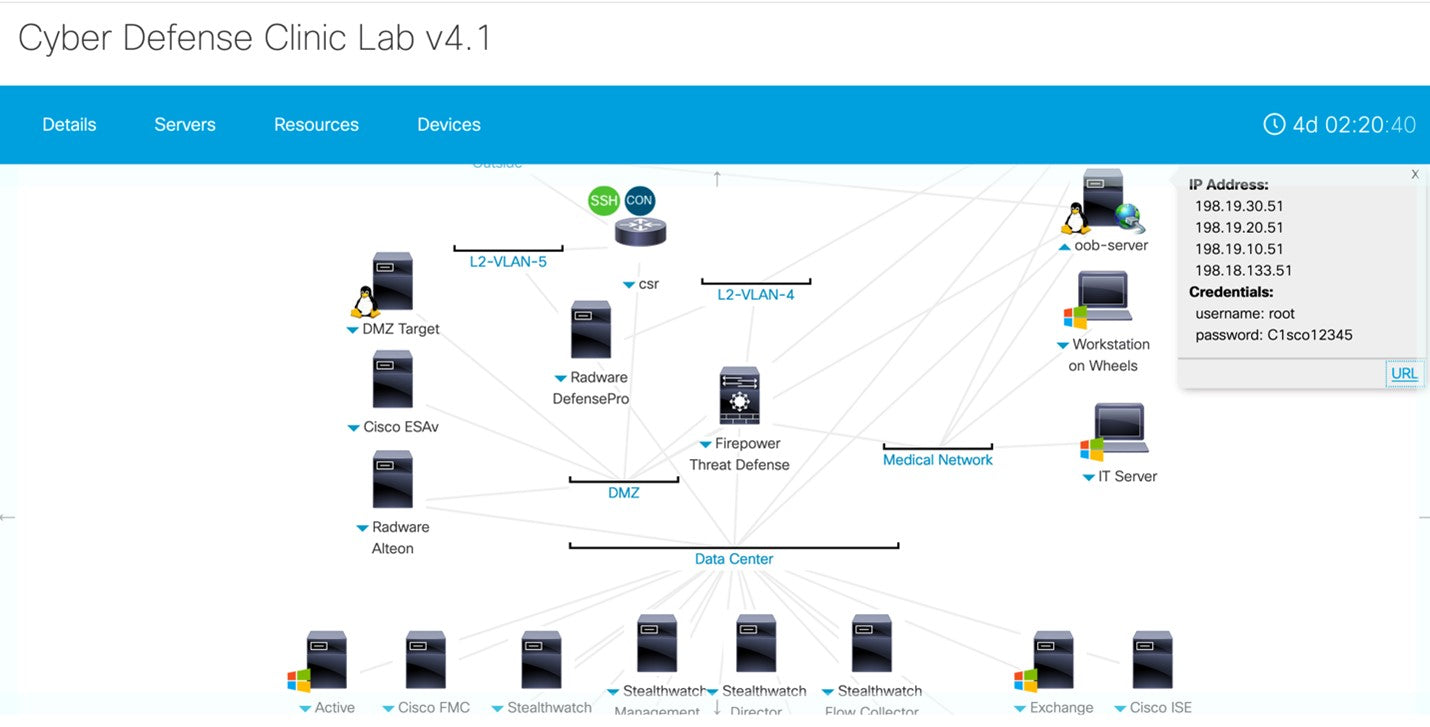Click the CON console badge above csr
This screenshot has height=727, width=1430.
tap(639, 200)
